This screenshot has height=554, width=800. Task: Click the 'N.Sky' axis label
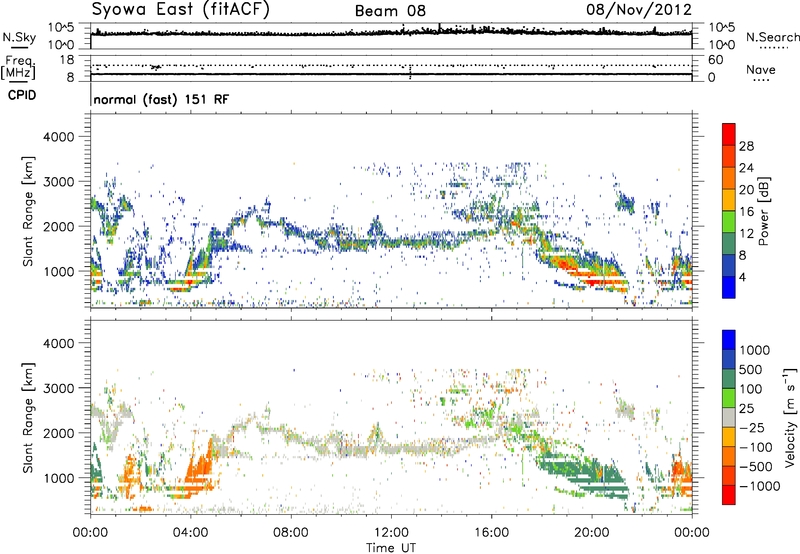(19, 37)
